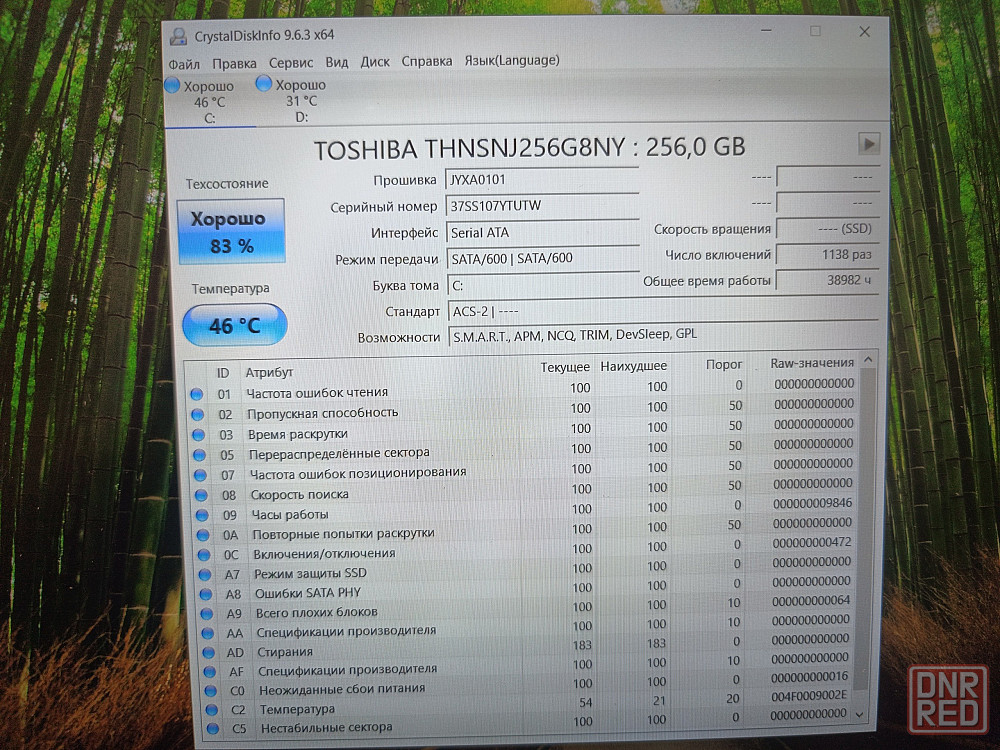1000x750 pixels.
Task: Click the status icon for attribute C2
Action: [x=211, y=709]
